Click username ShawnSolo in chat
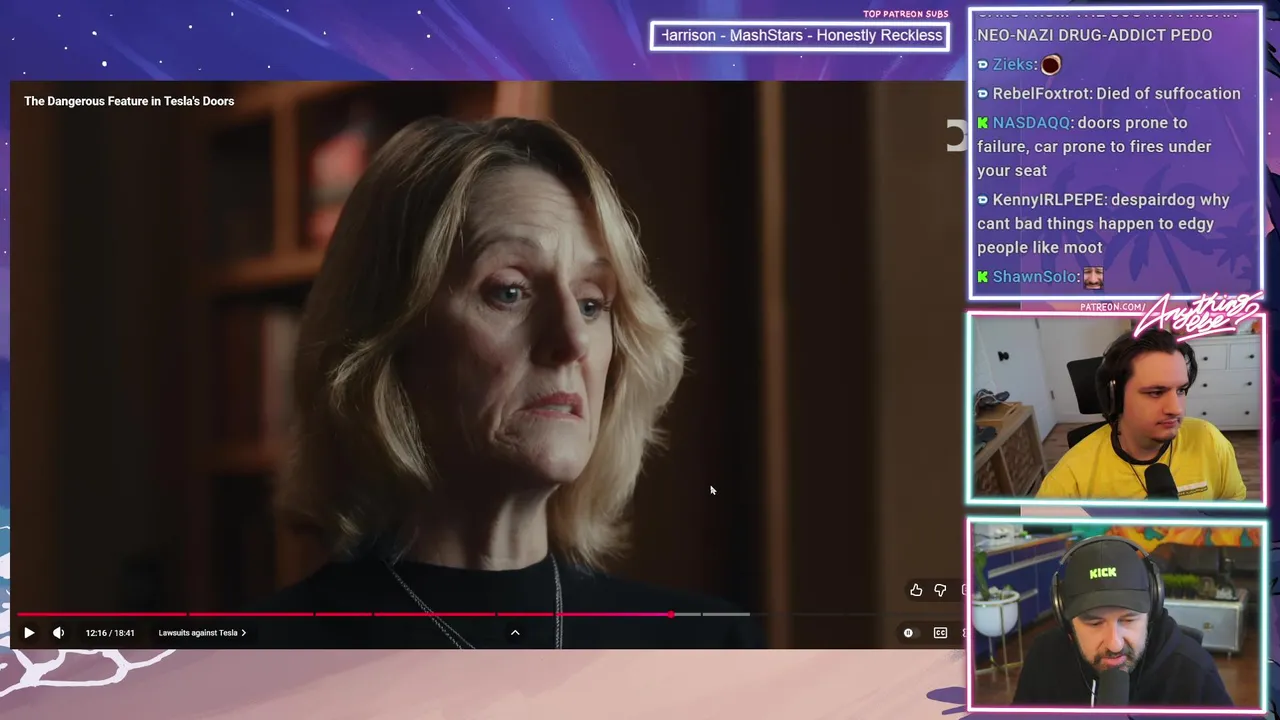This screenshot has height=720, width=1280. click(1034, 276)
